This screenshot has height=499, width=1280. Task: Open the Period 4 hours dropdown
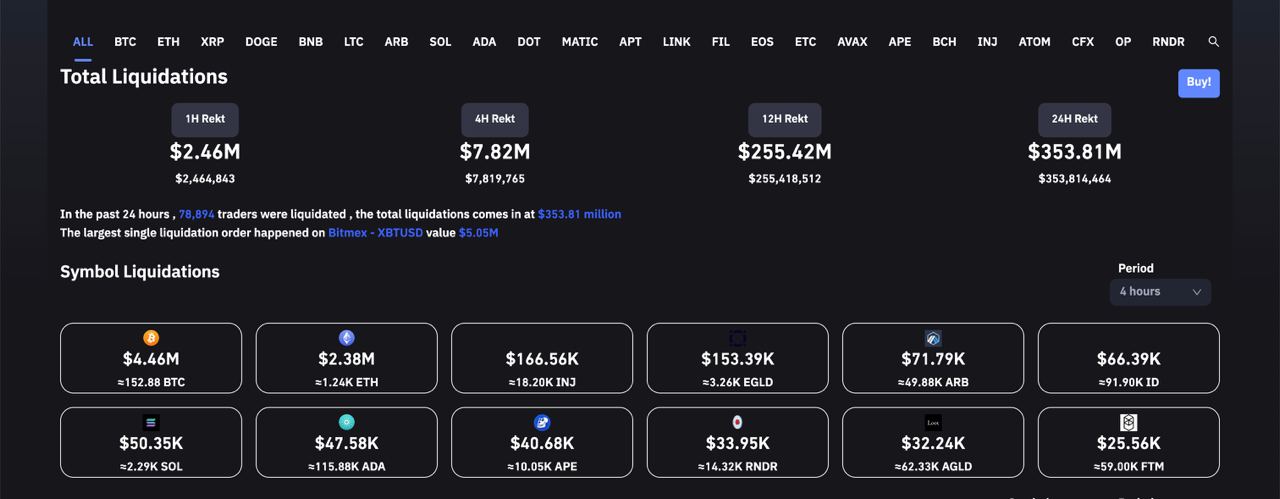pos(1160,292)
